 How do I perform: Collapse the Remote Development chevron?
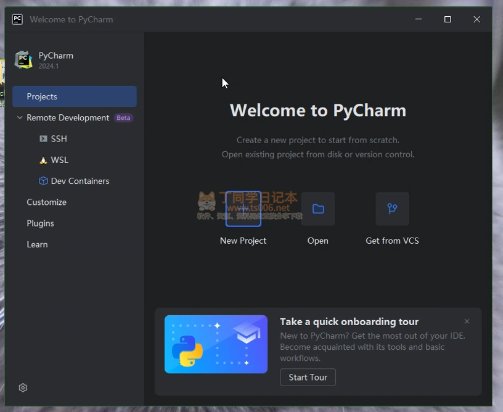click(x=19, y=118)
